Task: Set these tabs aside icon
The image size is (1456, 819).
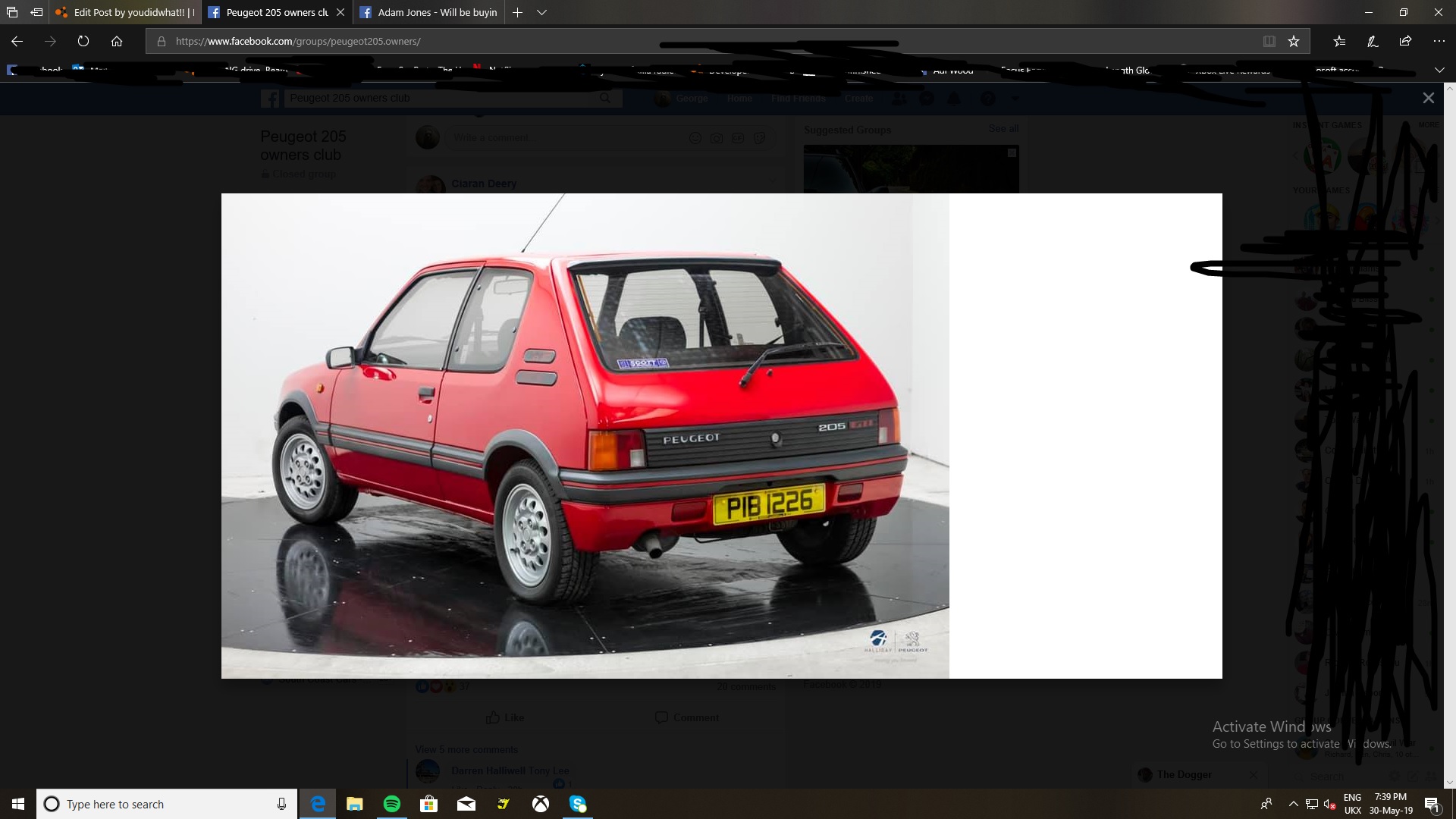Action: click(36, 12)
